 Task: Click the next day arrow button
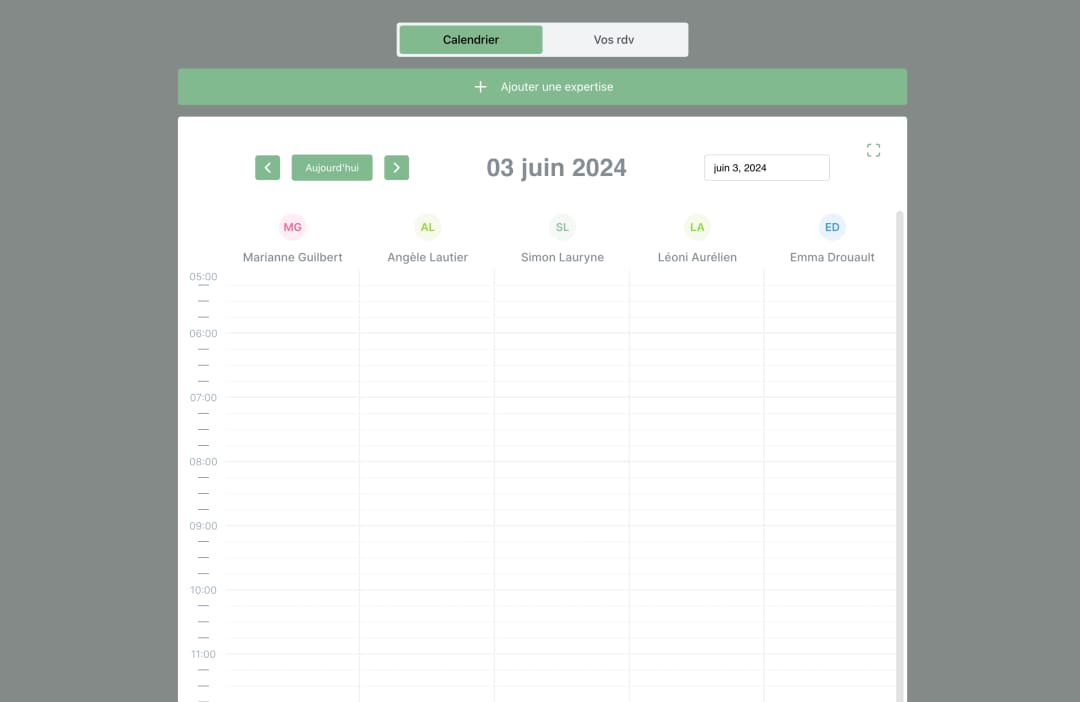point(396,168)
